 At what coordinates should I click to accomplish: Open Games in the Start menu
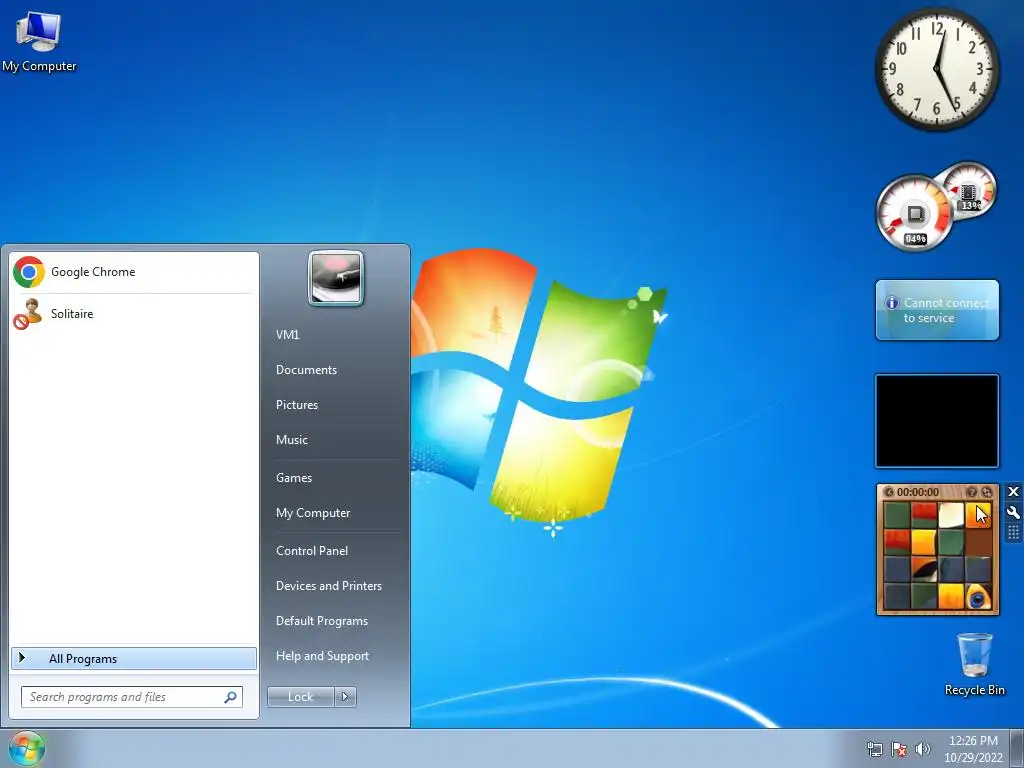tap(294, 478)
